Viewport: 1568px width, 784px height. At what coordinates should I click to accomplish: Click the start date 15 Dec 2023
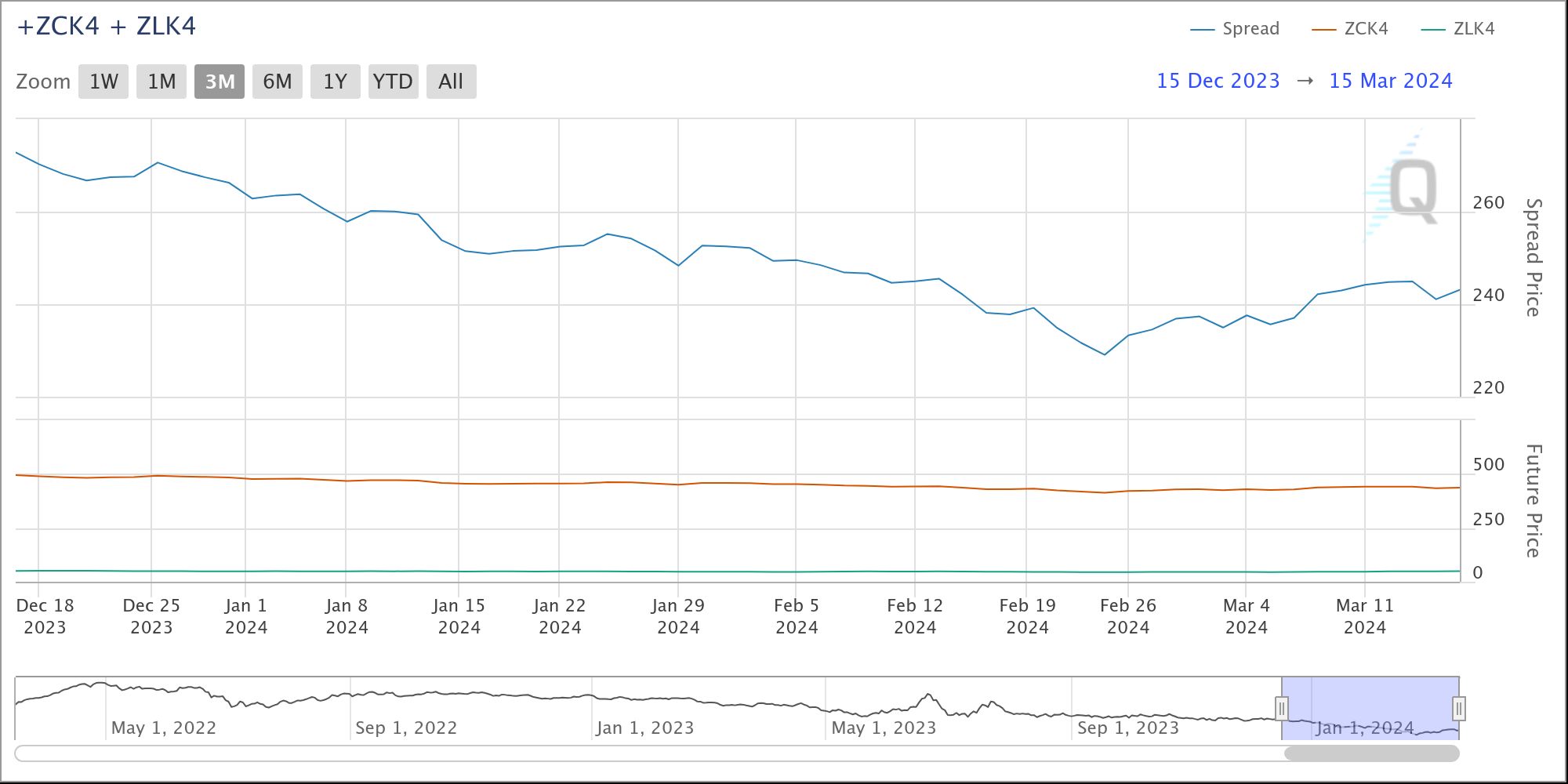pos(1218,81)
